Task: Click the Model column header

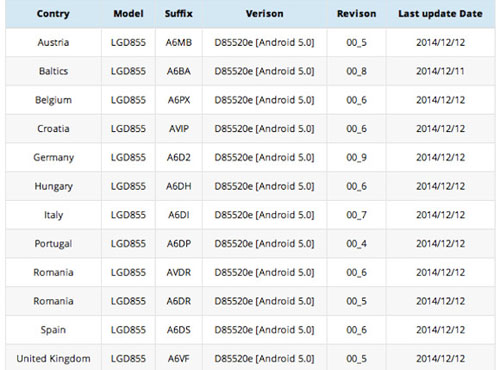Action: pyautogui.click(x=128, y=14)
